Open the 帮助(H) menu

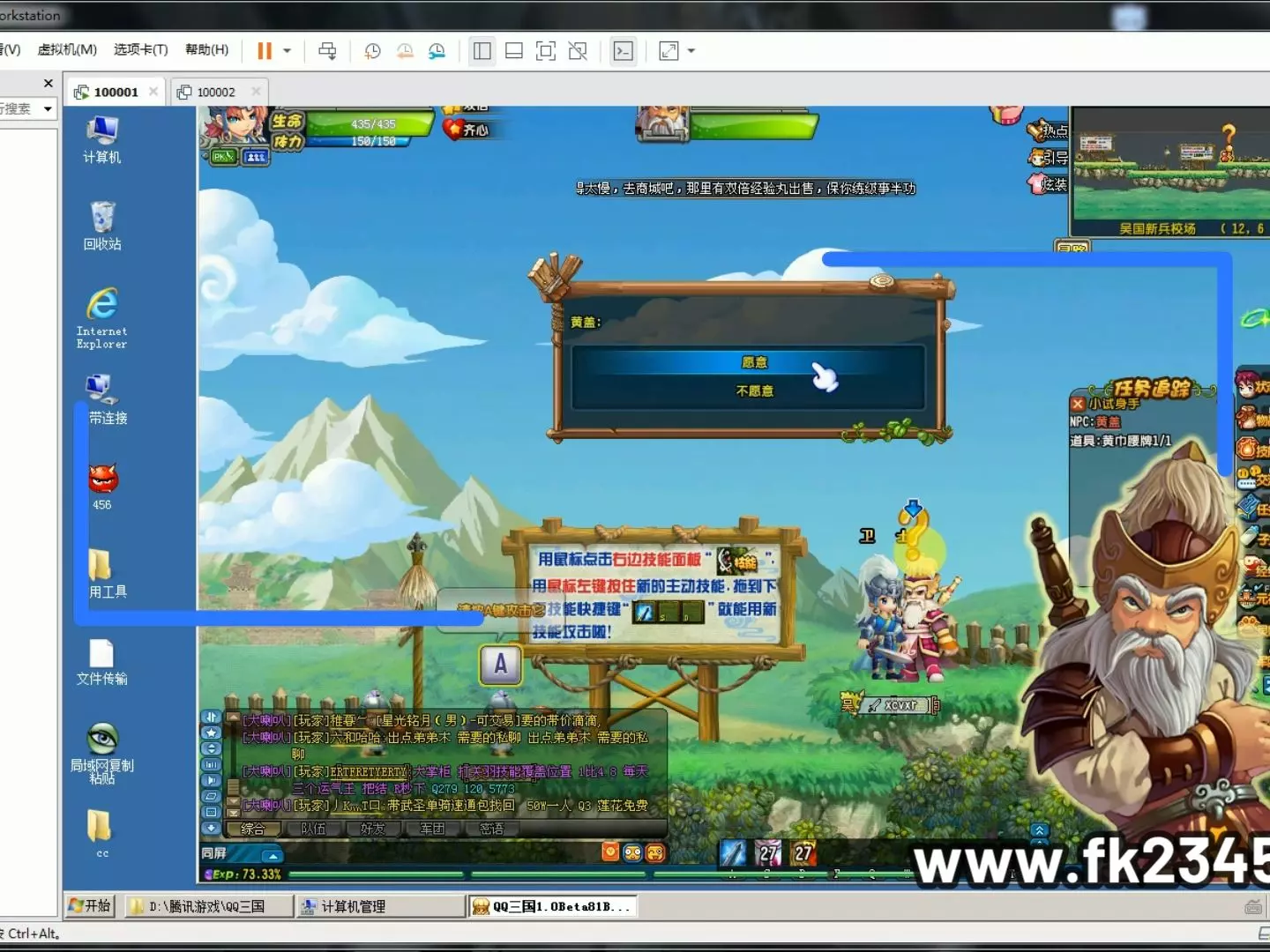click(x=207, y=49)
